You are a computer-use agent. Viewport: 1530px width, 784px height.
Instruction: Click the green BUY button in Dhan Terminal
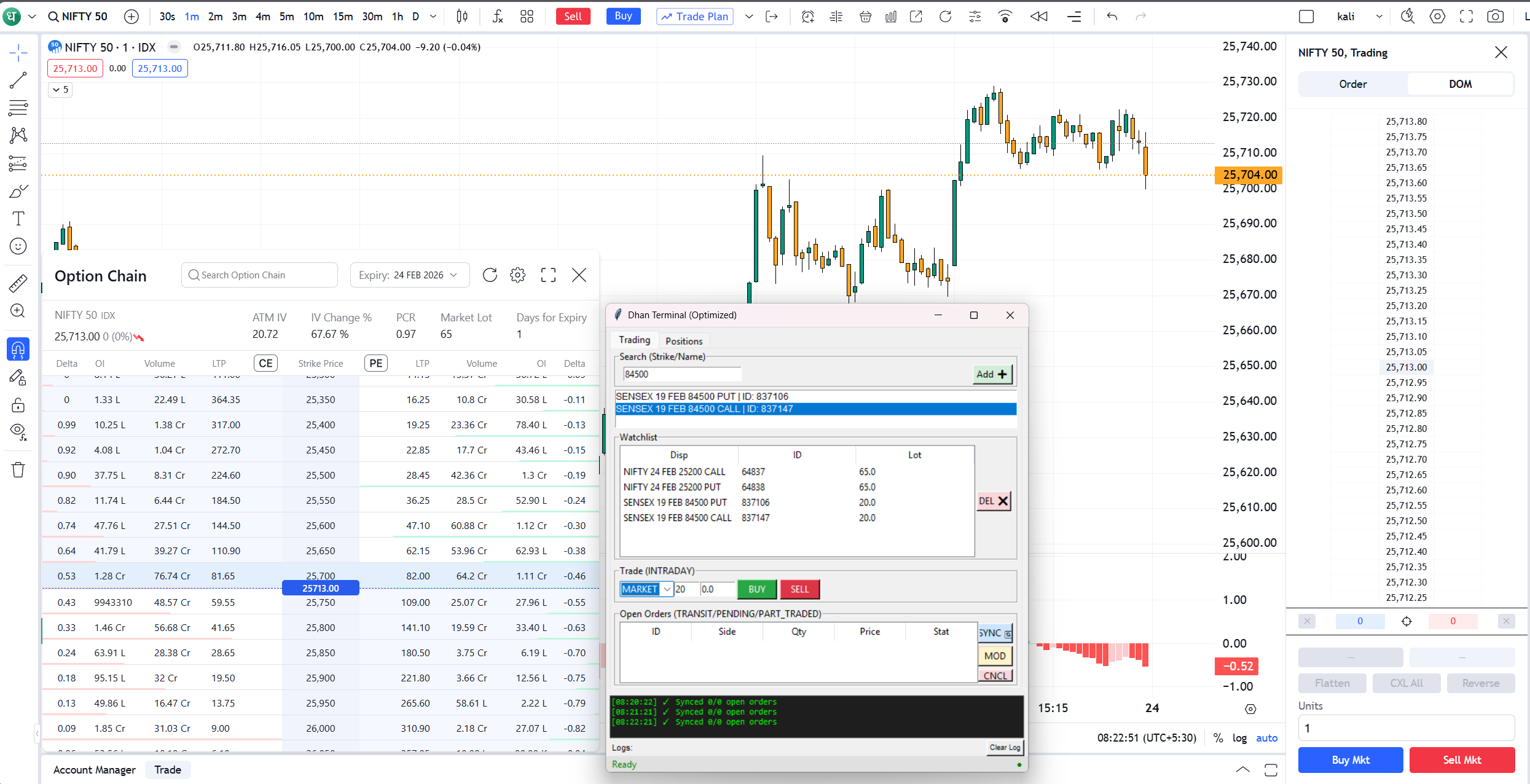click(x=756, y=589)
